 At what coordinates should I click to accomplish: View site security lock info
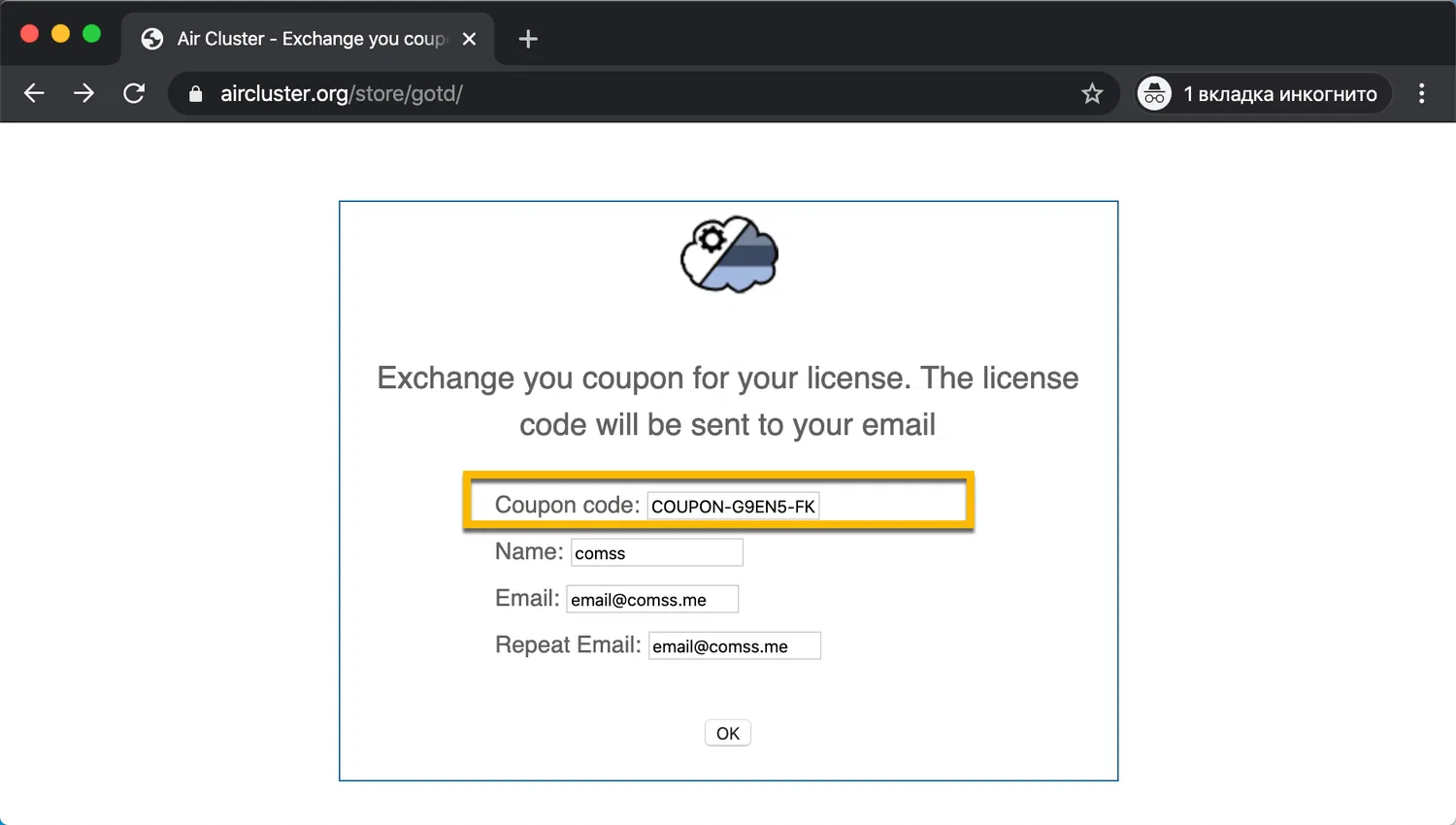tap(195, 93)
